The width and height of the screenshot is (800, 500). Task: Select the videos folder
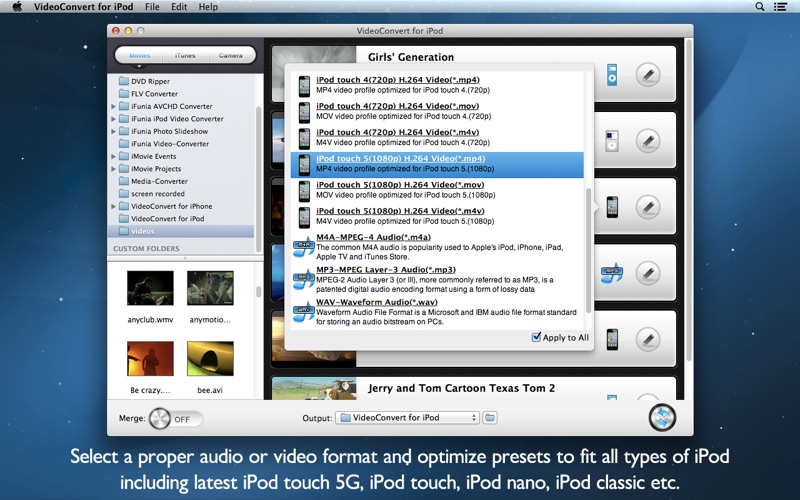(181, 231)
